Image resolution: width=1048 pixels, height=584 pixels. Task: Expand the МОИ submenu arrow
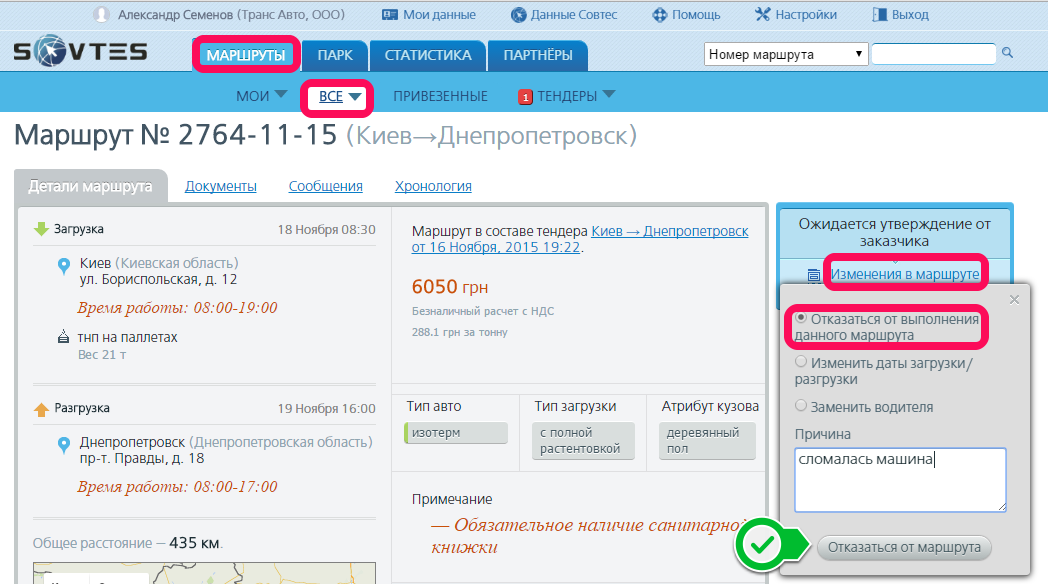click(281, 95)
